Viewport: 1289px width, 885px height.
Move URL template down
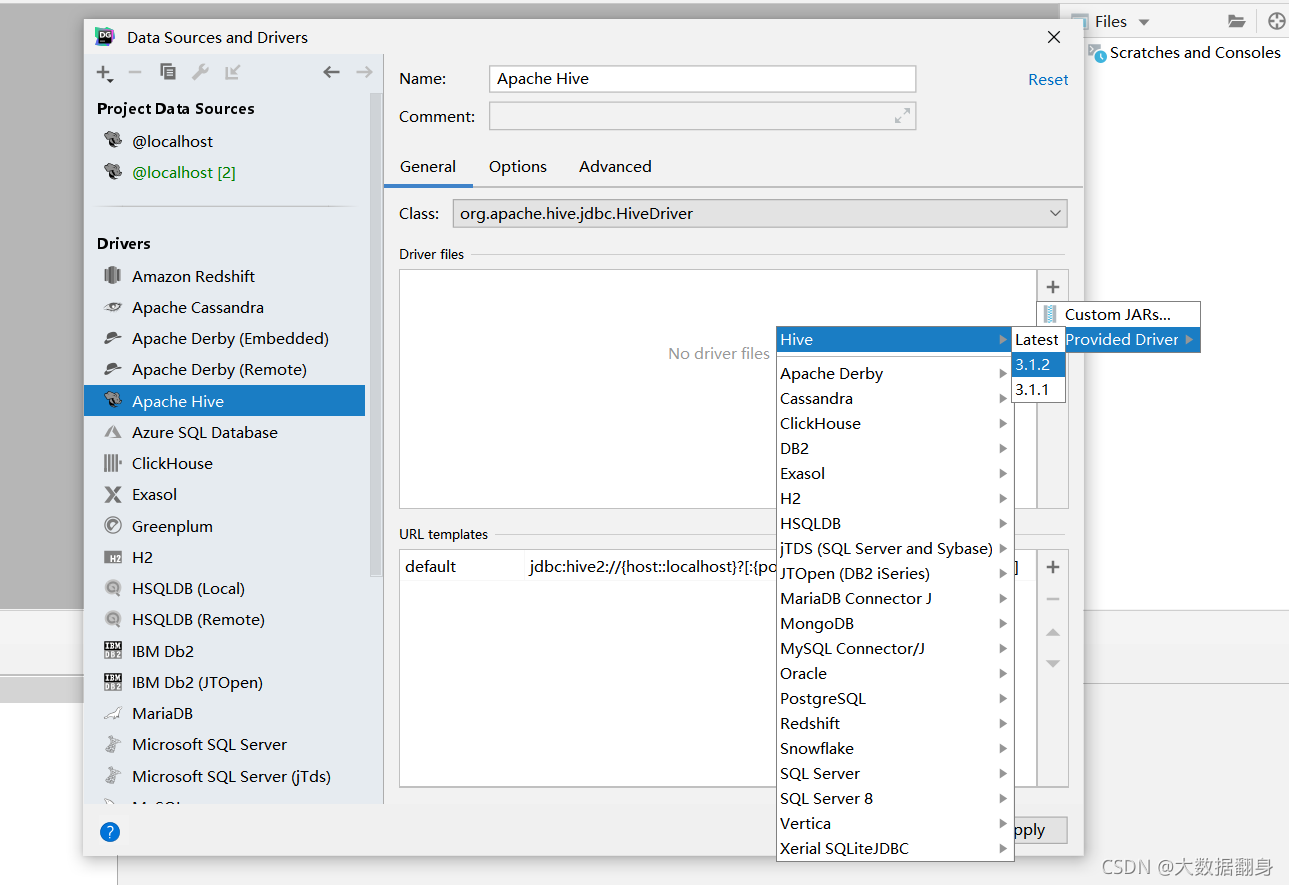[1052, 663]
